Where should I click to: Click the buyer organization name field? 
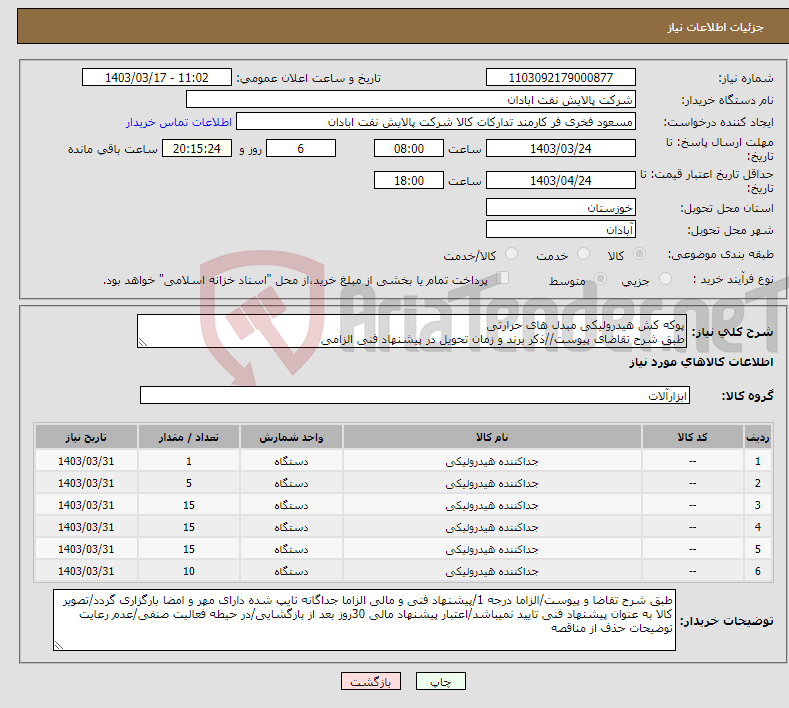(x=411, y=100)
